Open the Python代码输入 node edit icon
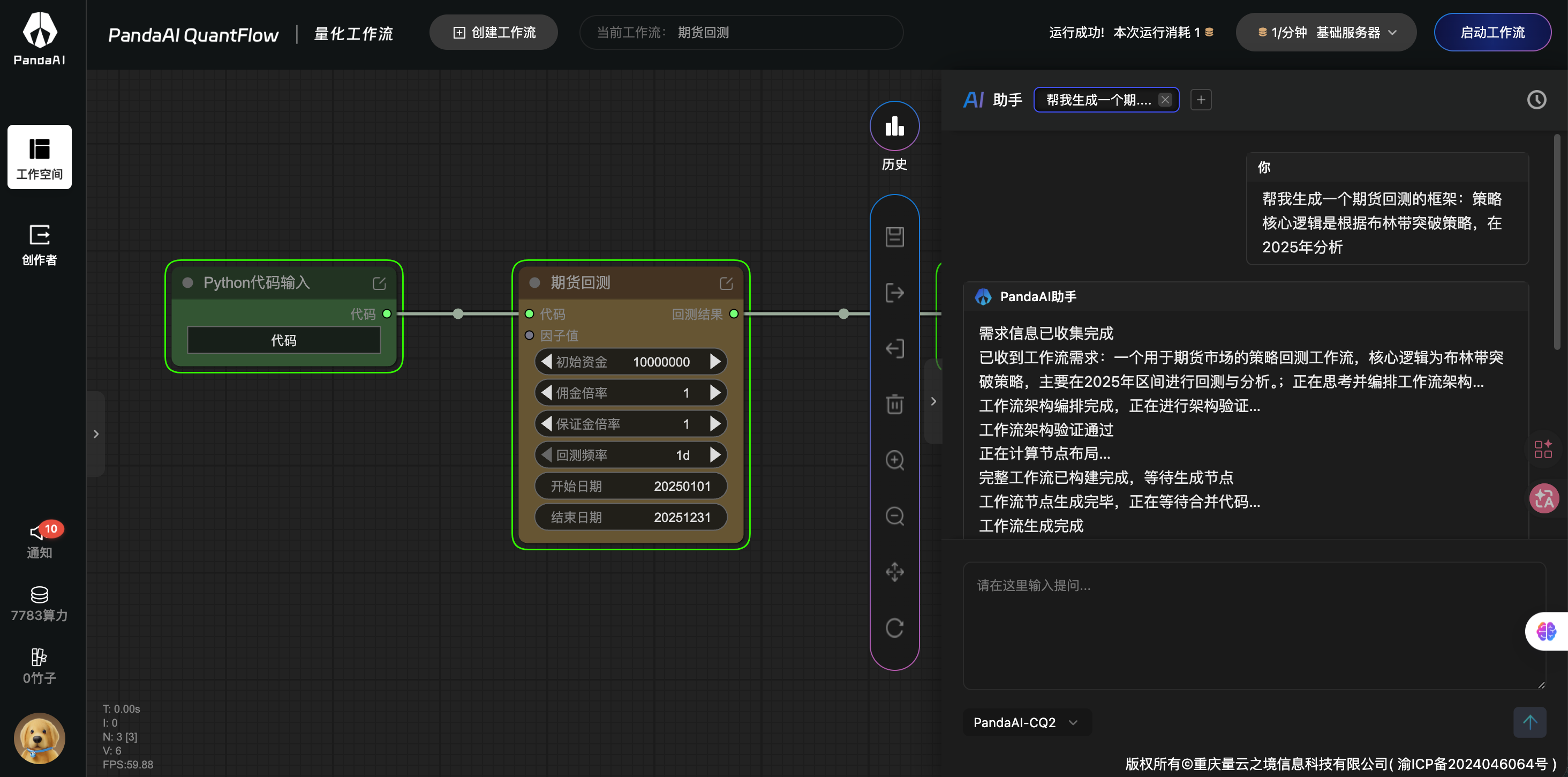1568x777 pixels. (379, 283)
